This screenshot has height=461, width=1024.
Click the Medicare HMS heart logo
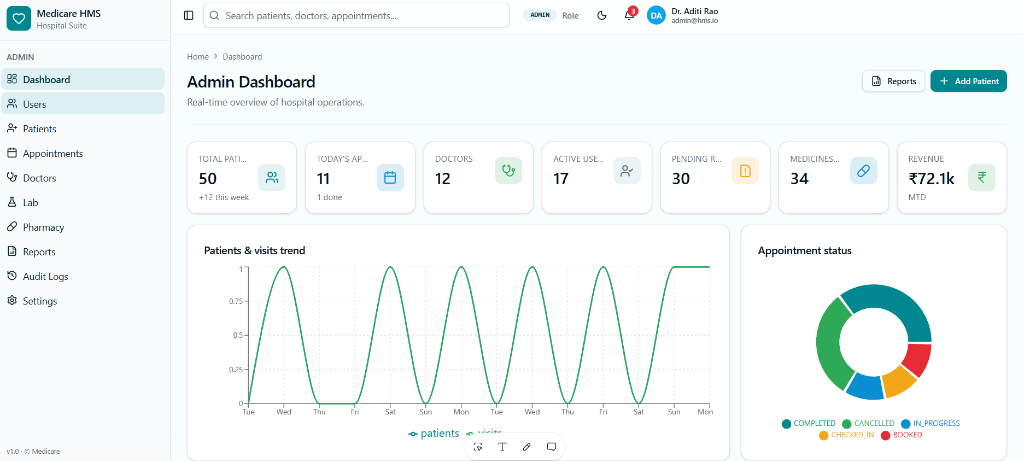pos(19,18)
